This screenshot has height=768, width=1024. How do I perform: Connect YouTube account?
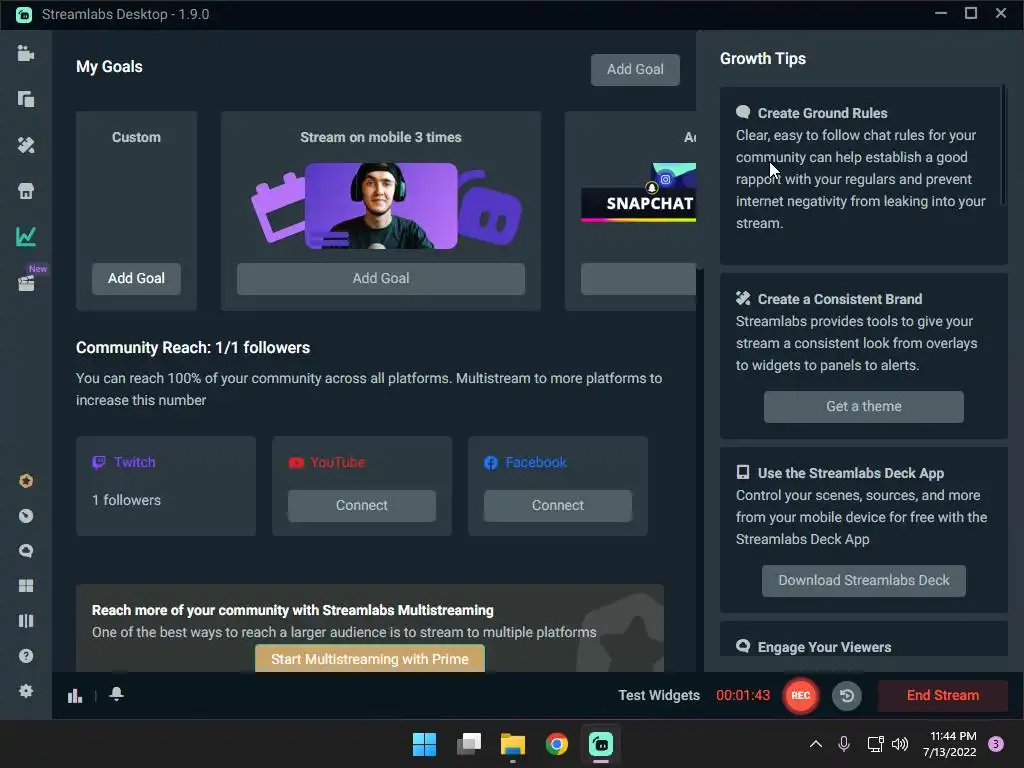pos(362,505)
